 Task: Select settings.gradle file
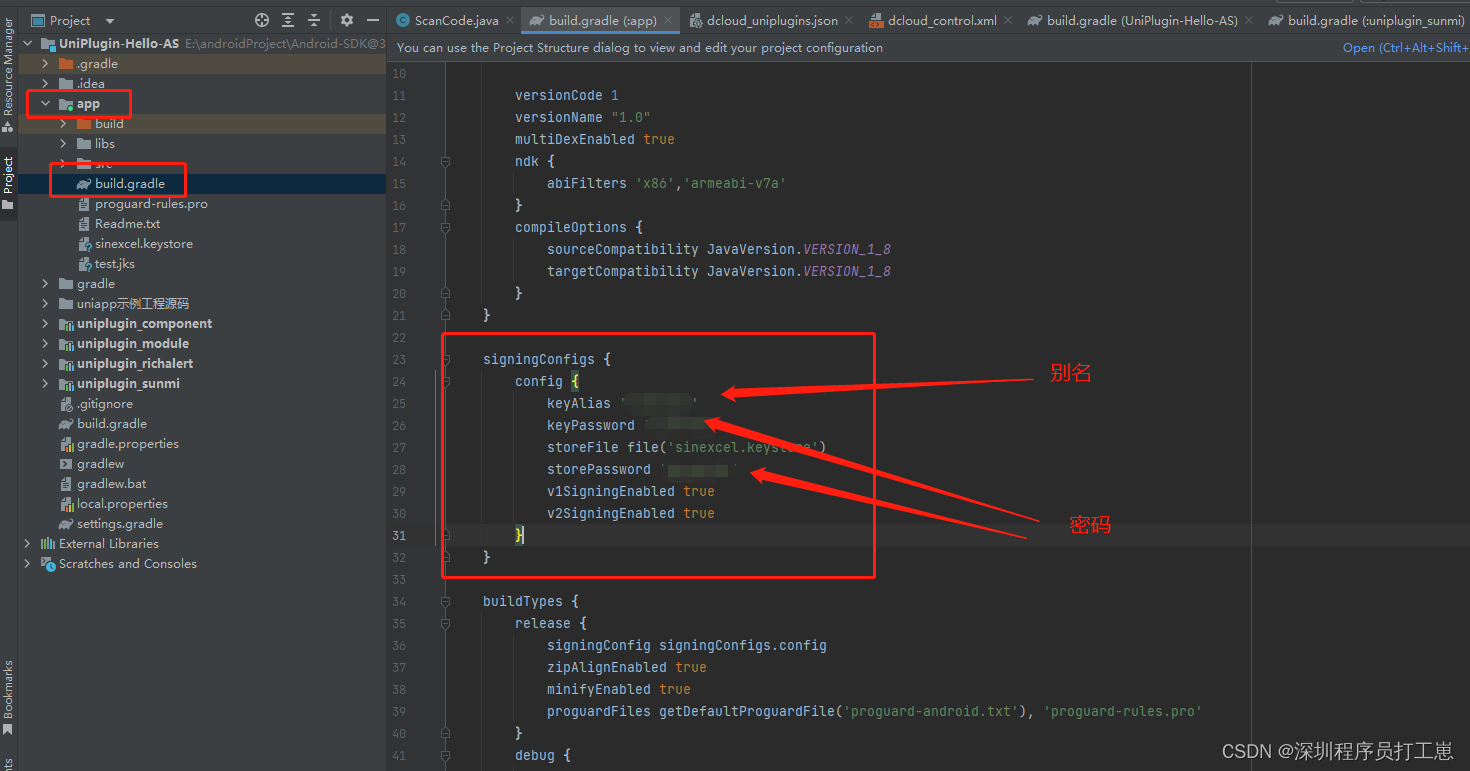tap(120, 524)
